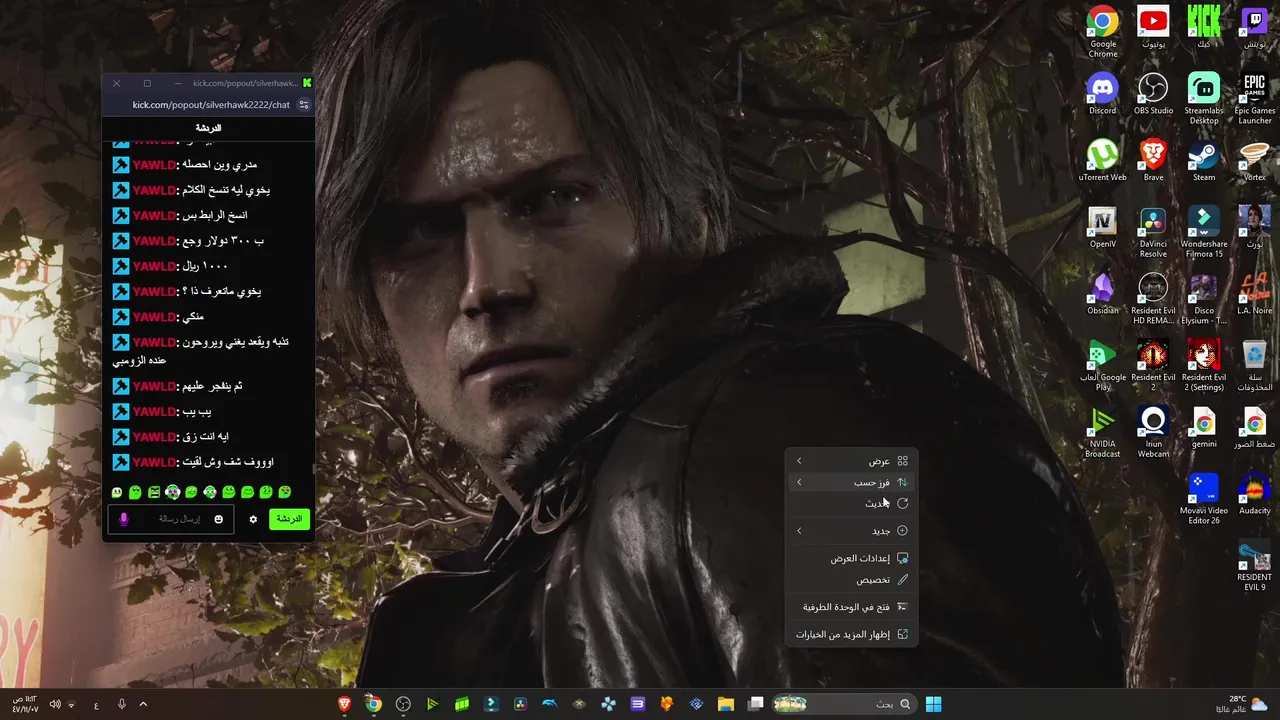Image resolution: width=1280 pixels, height=720 pixels.
Task: Select the RESIDENT EVIL 9 desktop icon
Action: pyautogui.click(x=1254, y=565)
